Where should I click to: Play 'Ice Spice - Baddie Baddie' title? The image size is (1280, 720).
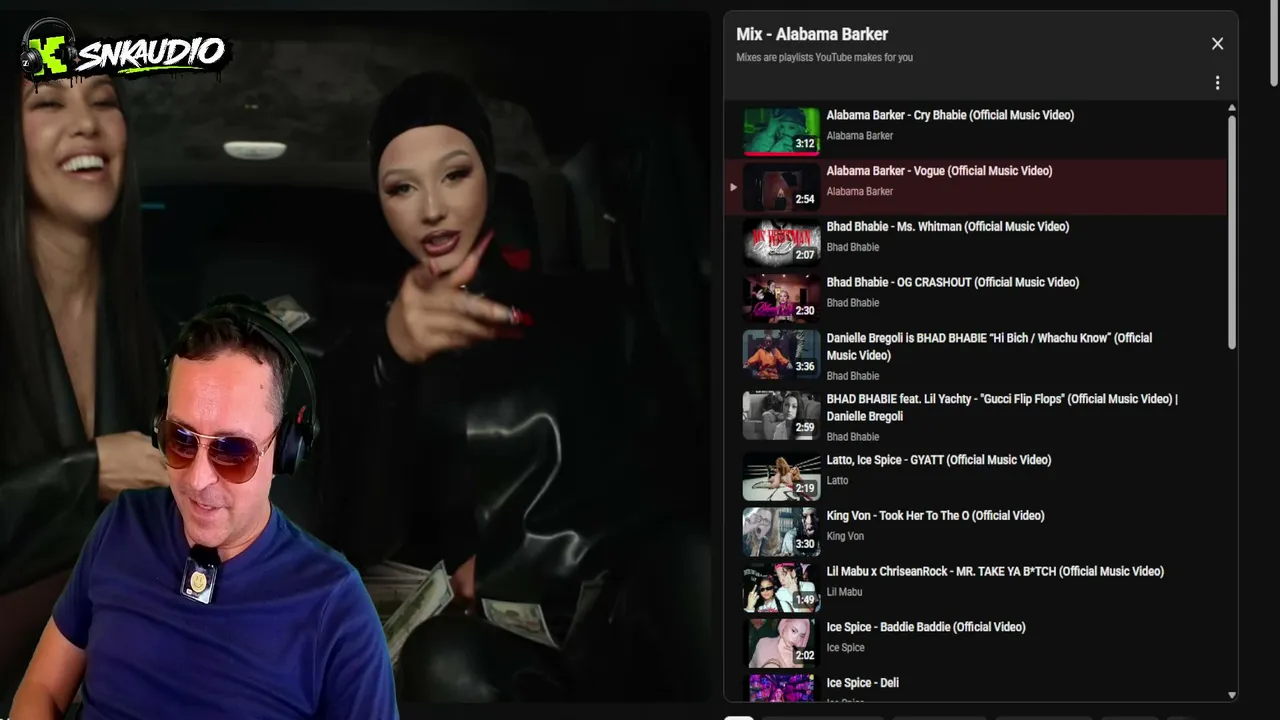[x=925, y=628]
